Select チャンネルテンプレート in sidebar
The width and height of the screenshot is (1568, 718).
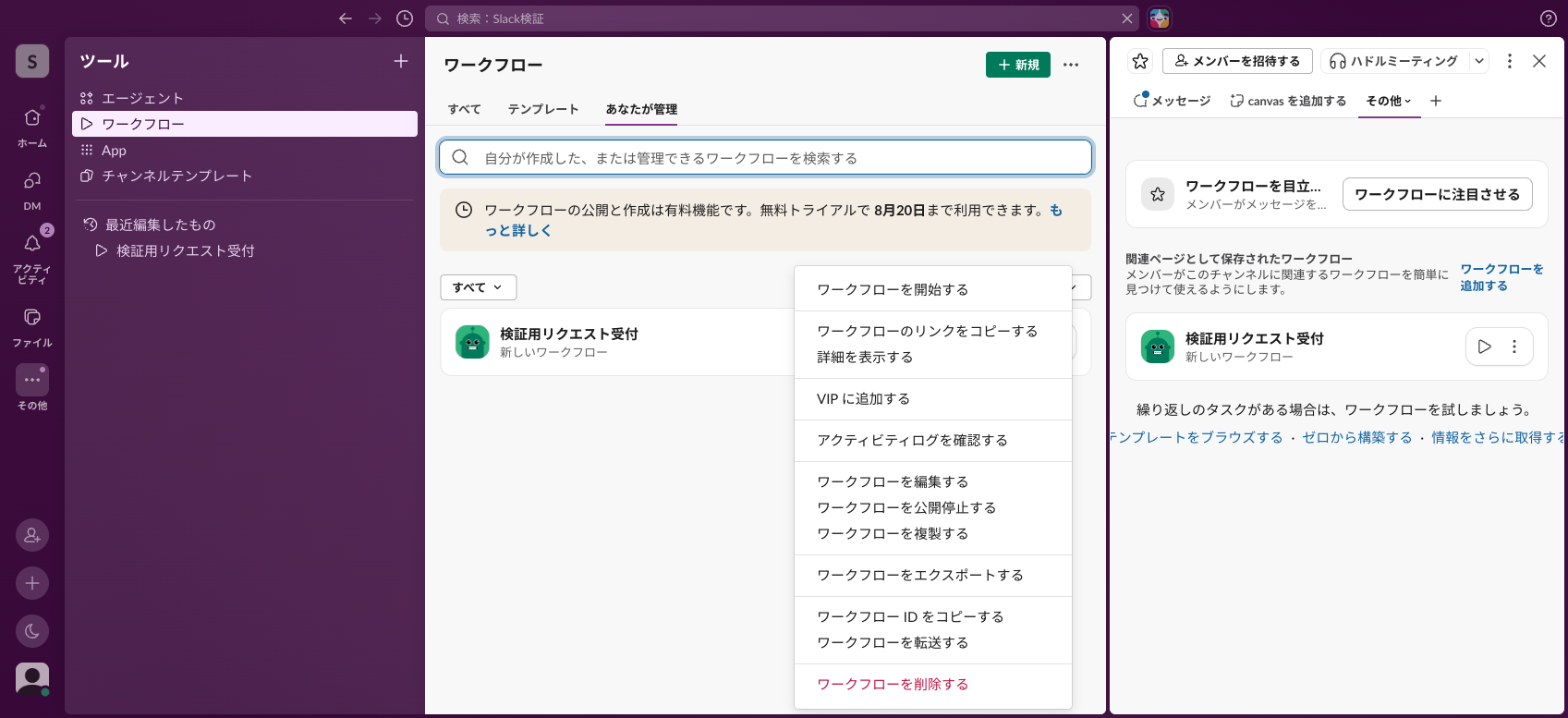(x=245, y=176)
